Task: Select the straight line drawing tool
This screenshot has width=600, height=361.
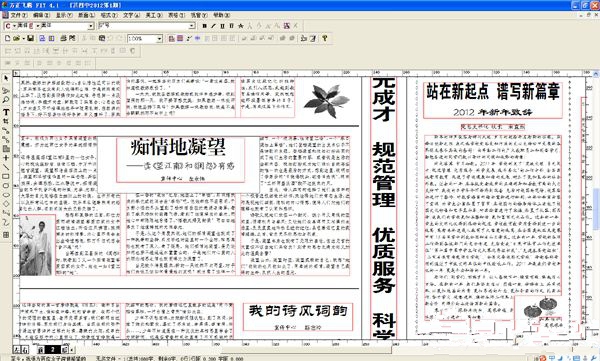Action: (6, 167)
